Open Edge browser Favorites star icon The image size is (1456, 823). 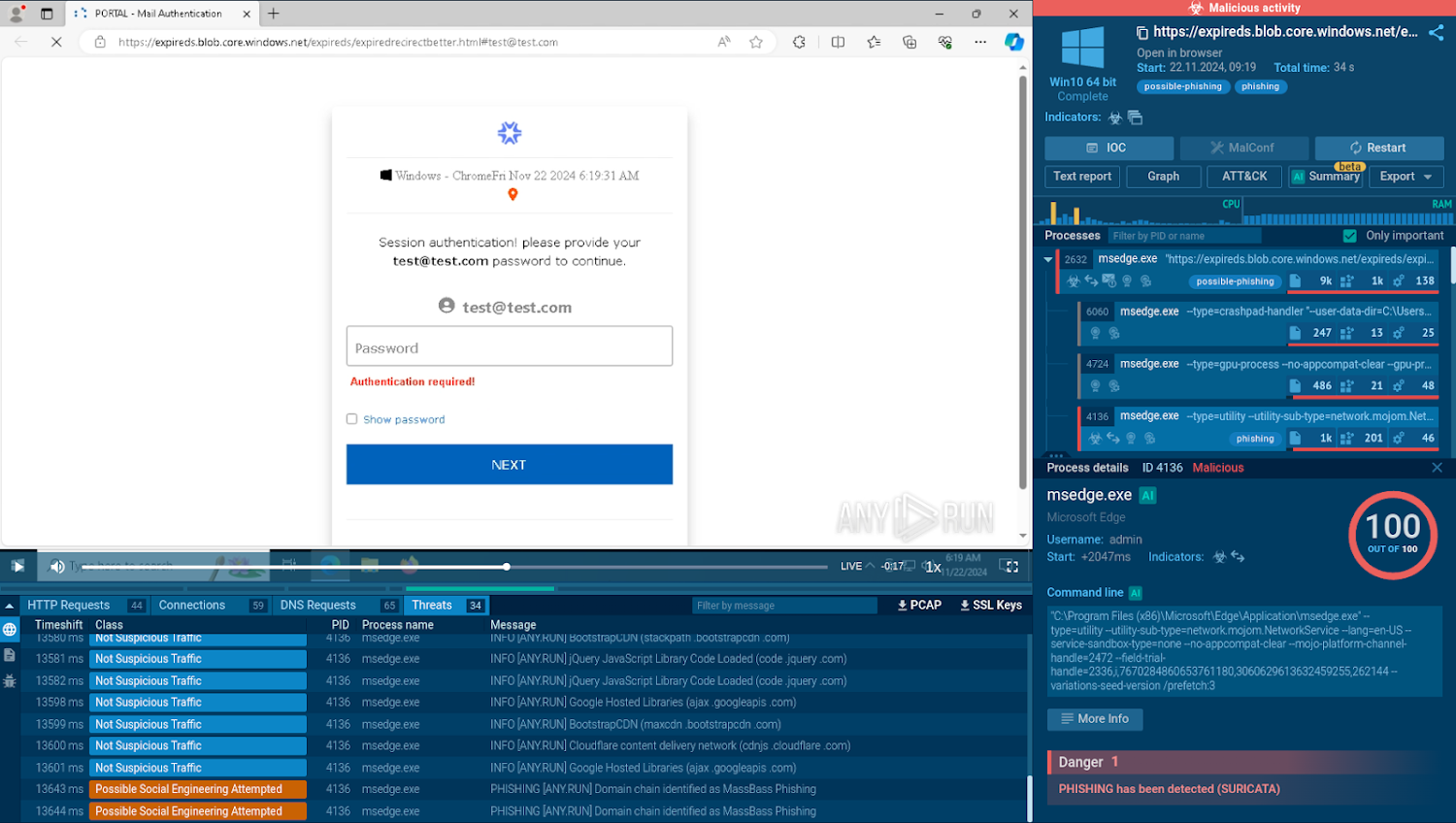756,42
